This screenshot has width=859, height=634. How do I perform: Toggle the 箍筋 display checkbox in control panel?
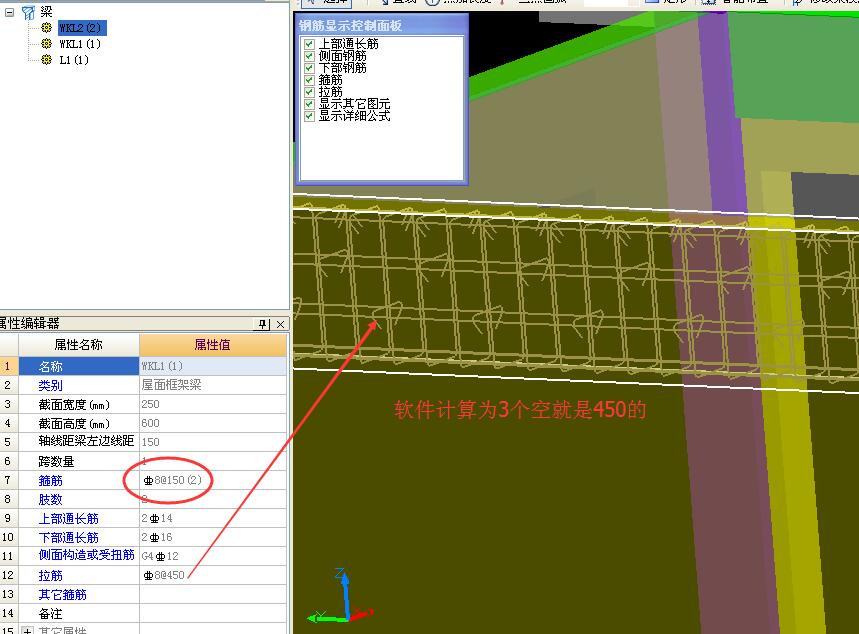[309, 80]
